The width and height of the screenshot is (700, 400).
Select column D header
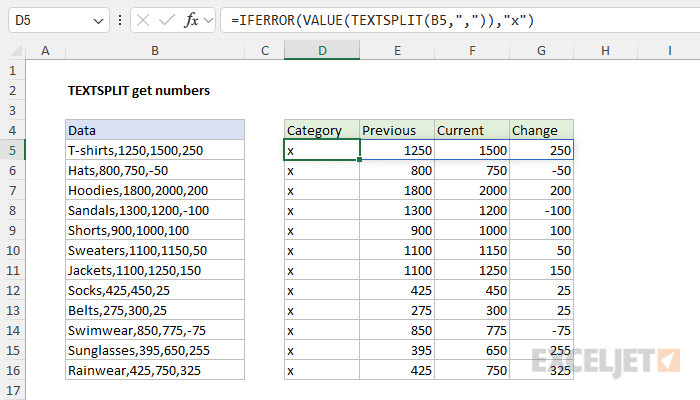[x=322, y=50]
